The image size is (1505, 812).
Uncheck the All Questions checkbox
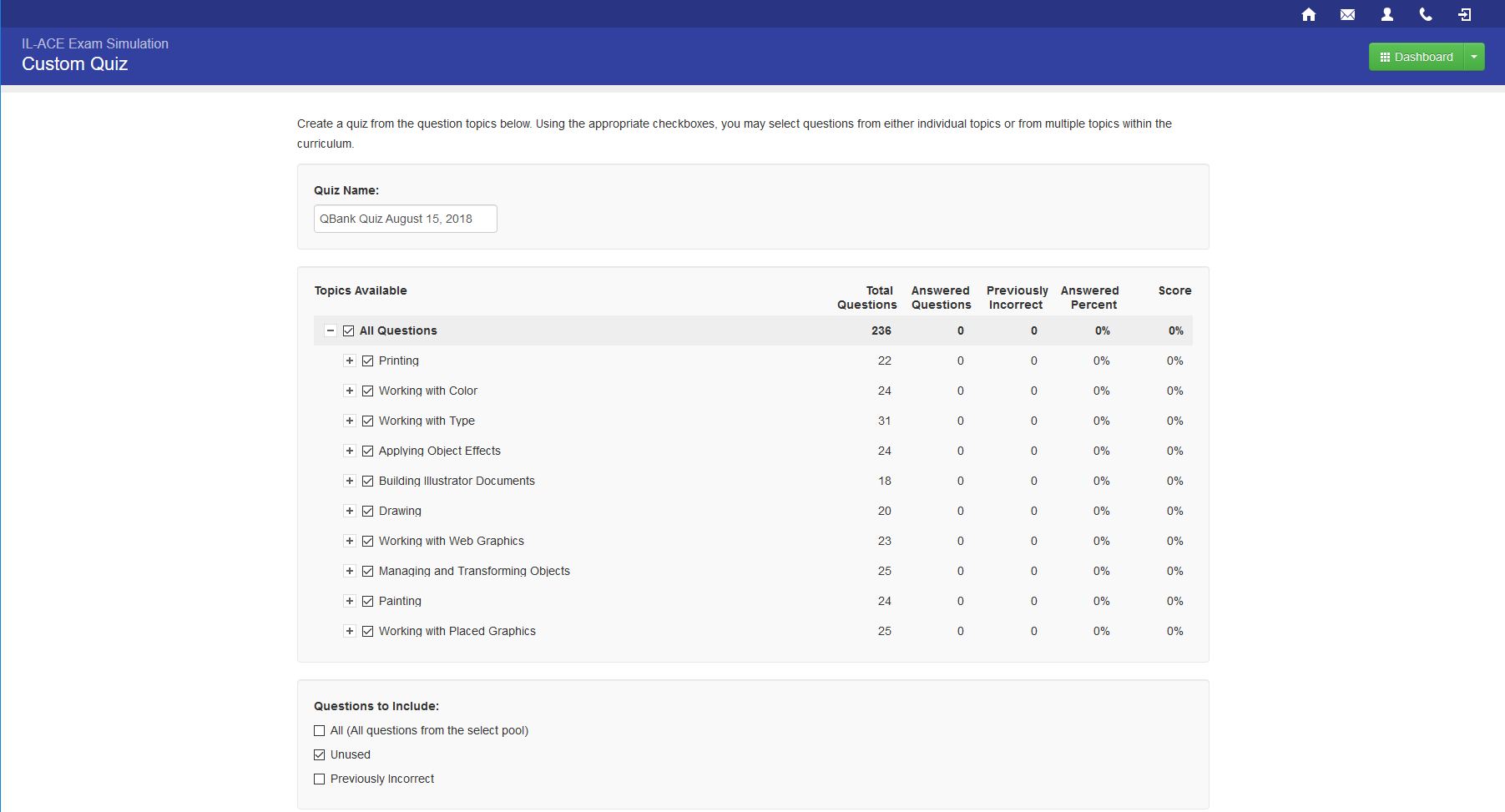coord(349,330)
